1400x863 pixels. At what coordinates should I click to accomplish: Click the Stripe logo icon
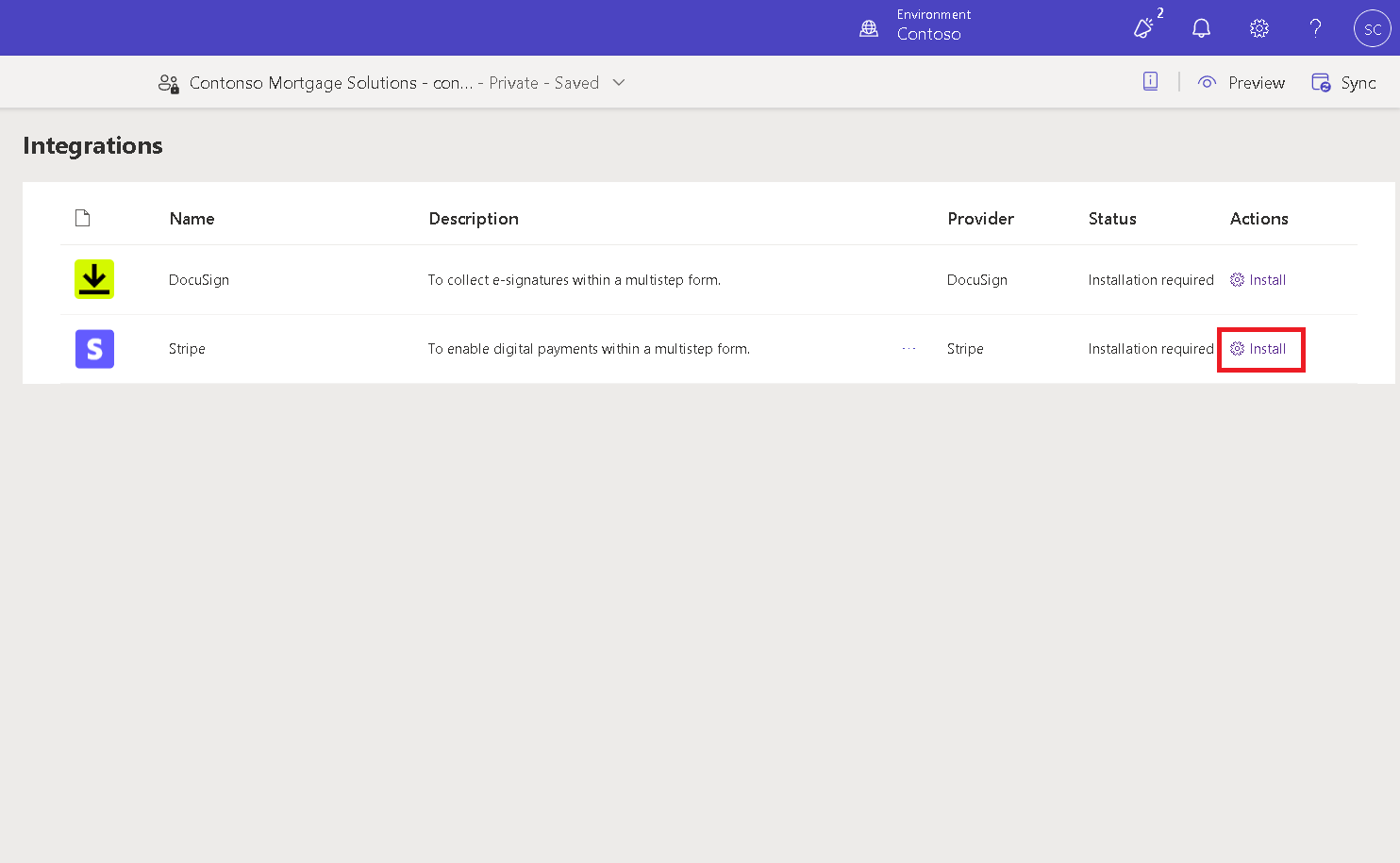pyautogui.click(x=94, y=349)
